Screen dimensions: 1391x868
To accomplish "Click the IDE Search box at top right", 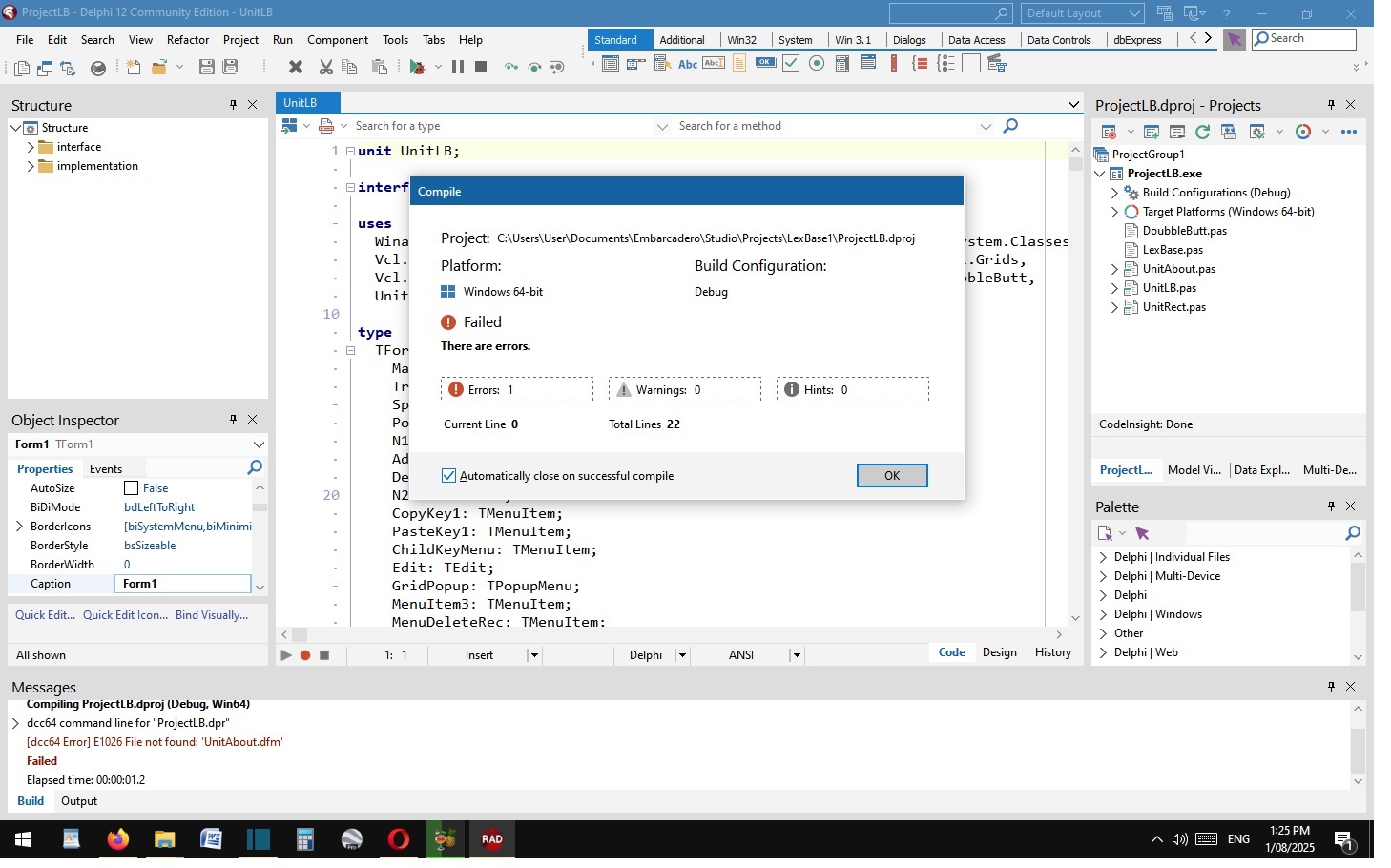I will pyautogui.click(x=1304, y=39).
